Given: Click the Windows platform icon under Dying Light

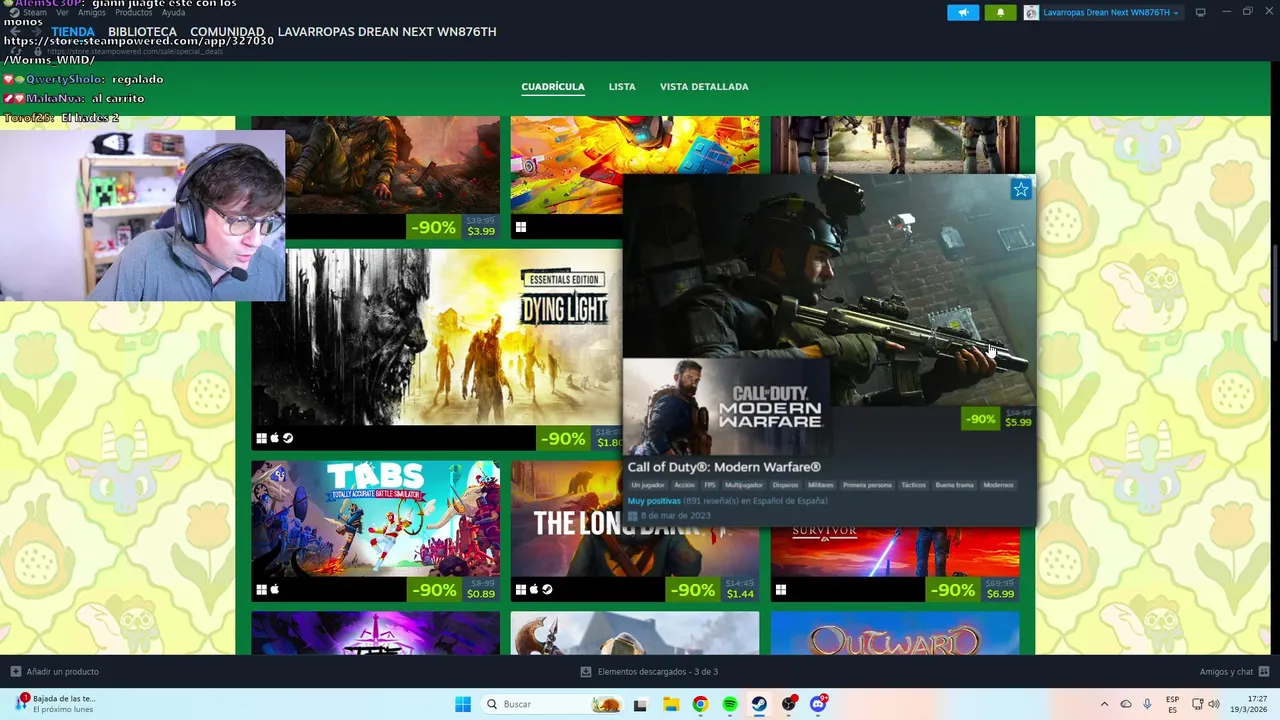Looking at the screenshot, I should coord(261,438).
